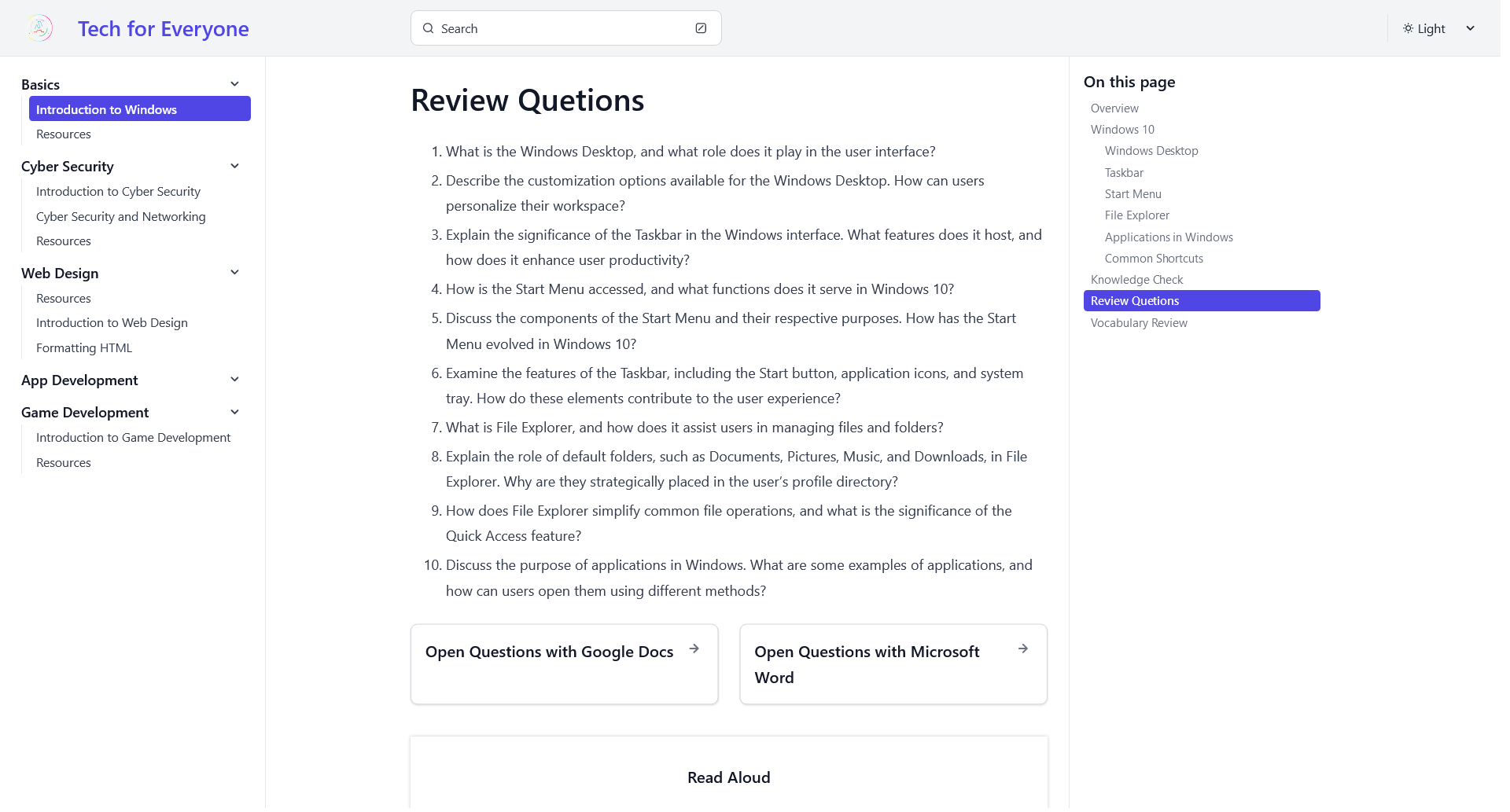
Task: Navigate to File Explorer in page outline
Action: click(x=1136, y=215)
